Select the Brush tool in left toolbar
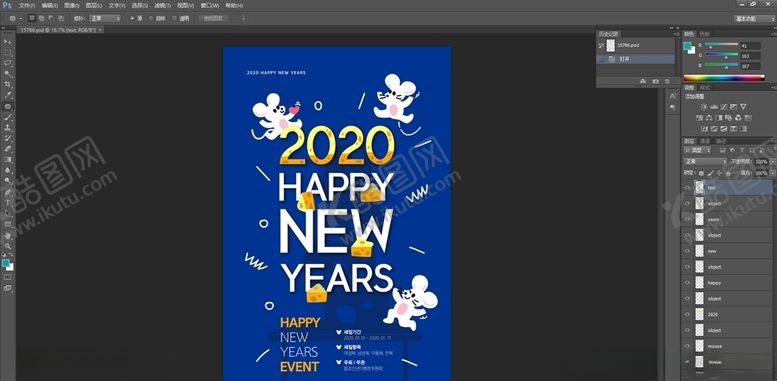Viewport: 777px width, 381px height. pyautogui.click(x=8, y=117)
